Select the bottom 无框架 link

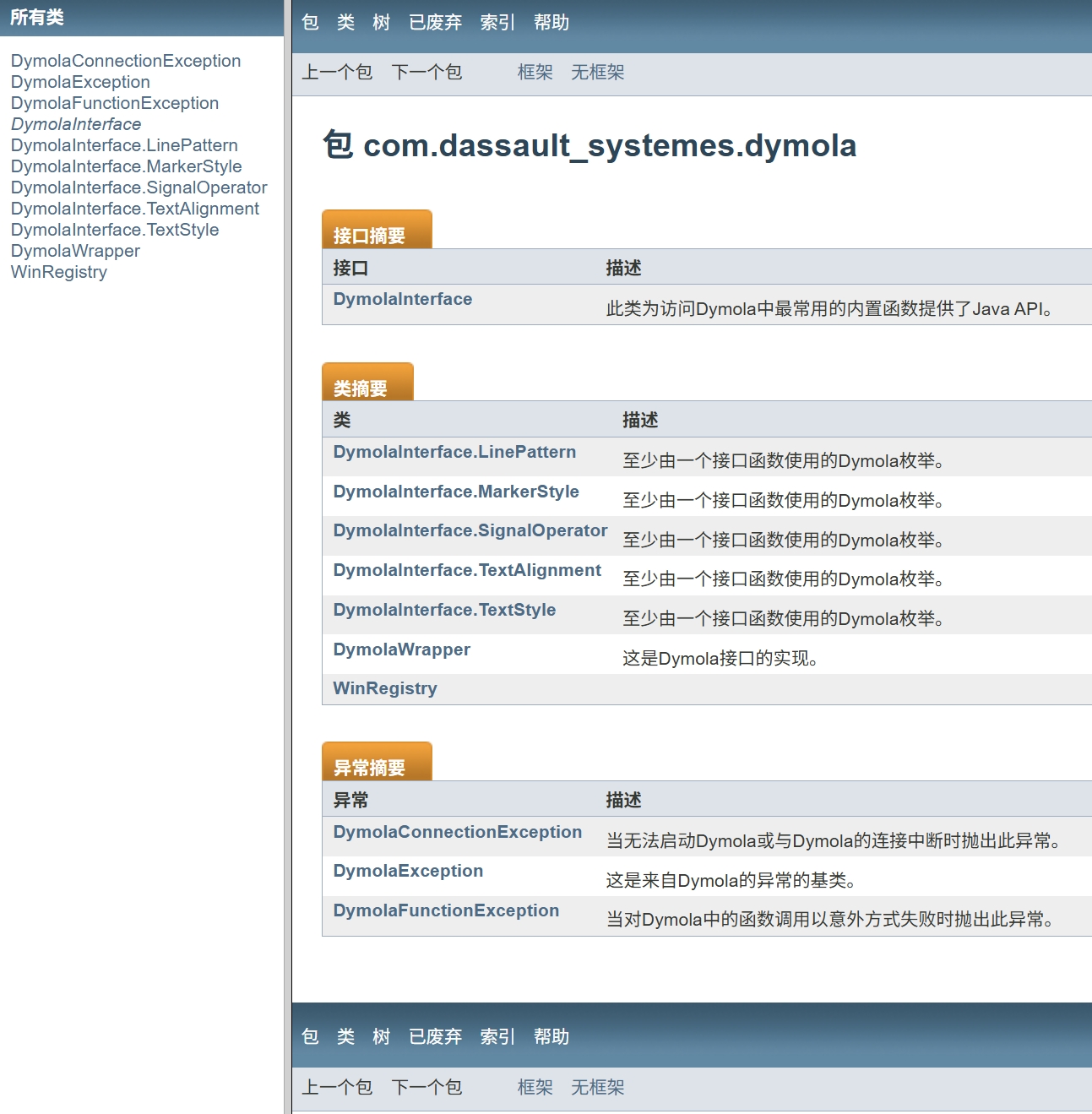click(x=597, y=1088)
